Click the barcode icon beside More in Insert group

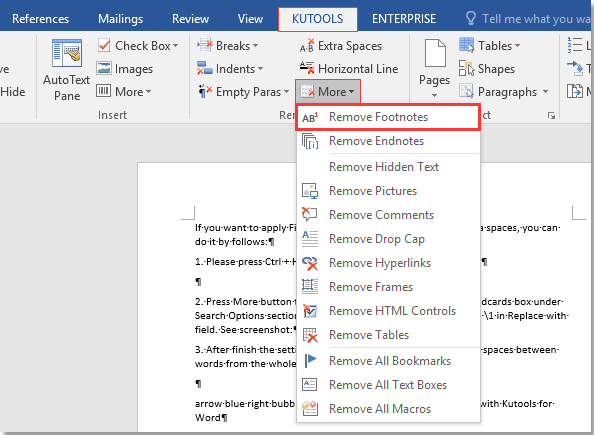[x=103, y=91]
